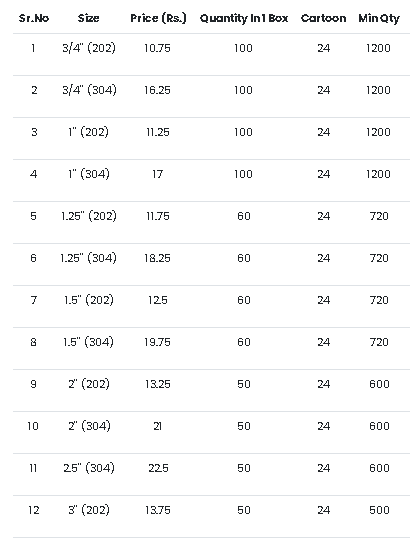Select the 2" (202) size cell

coord(89,384)
